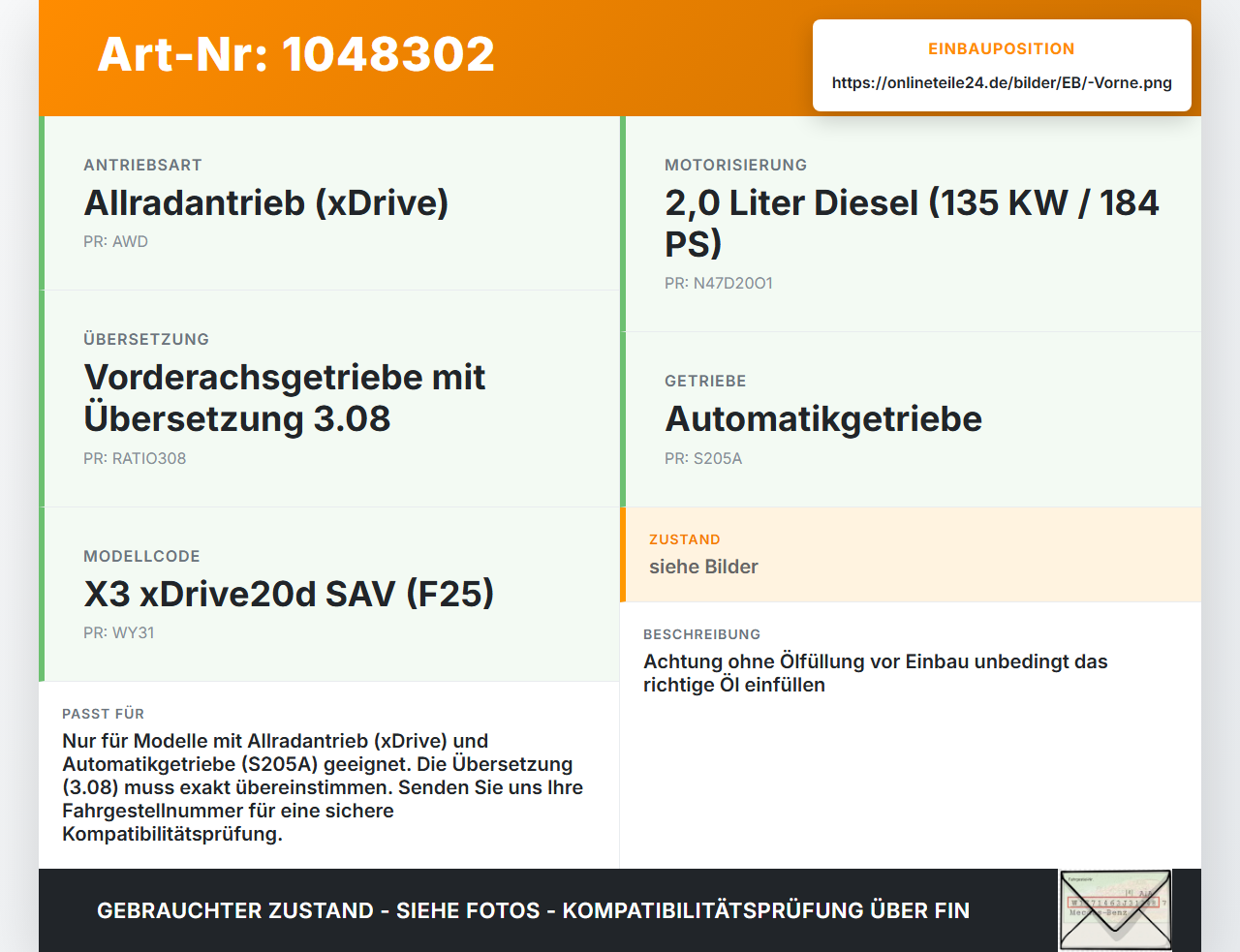Click the GETRIEBE label

pyautogui.click(x=705, y=381)
